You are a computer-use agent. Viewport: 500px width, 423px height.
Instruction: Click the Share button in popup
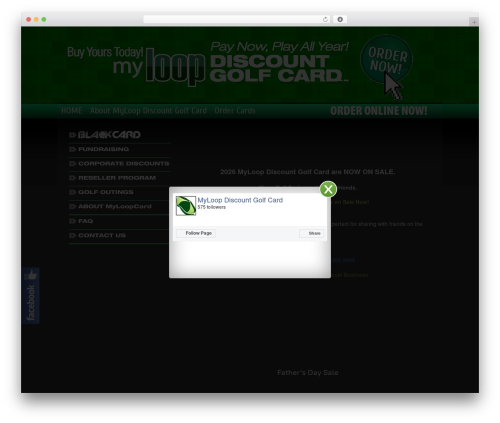311,233
